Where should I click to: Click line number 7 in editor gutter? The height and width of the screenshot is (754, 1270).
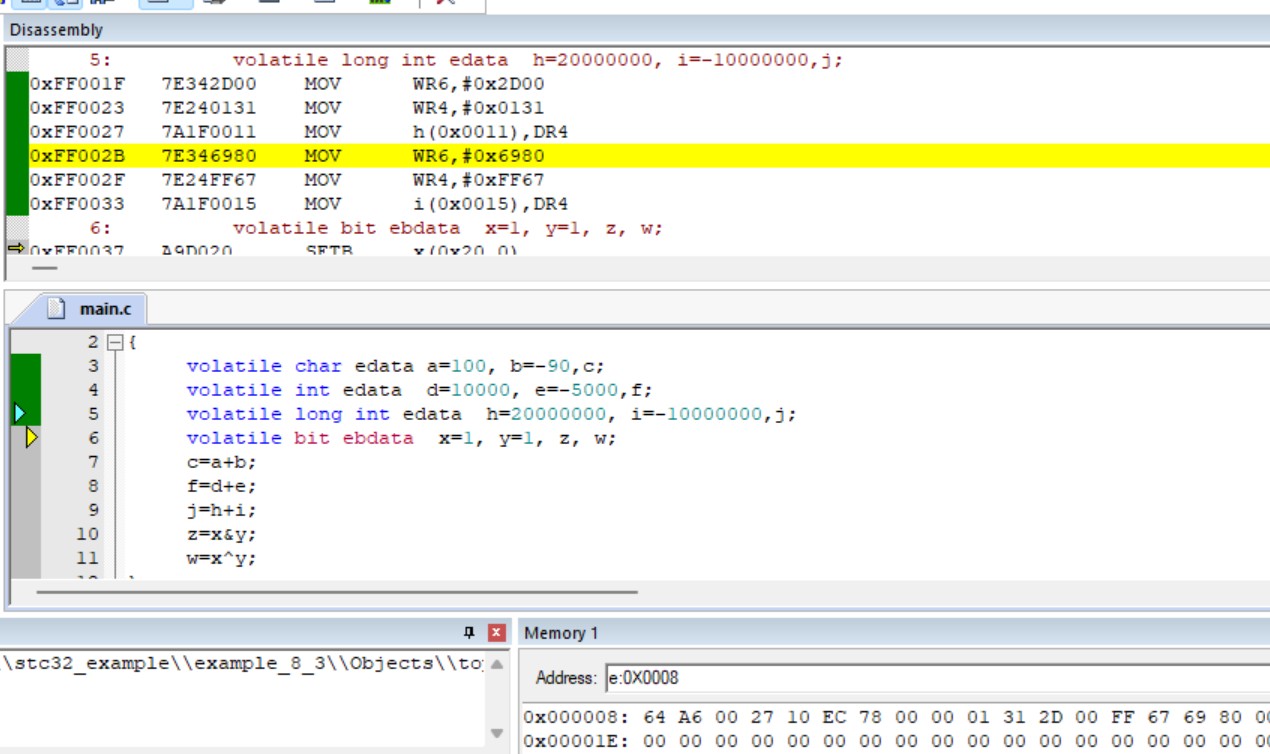pyautogui.click(x=94, y=462)
